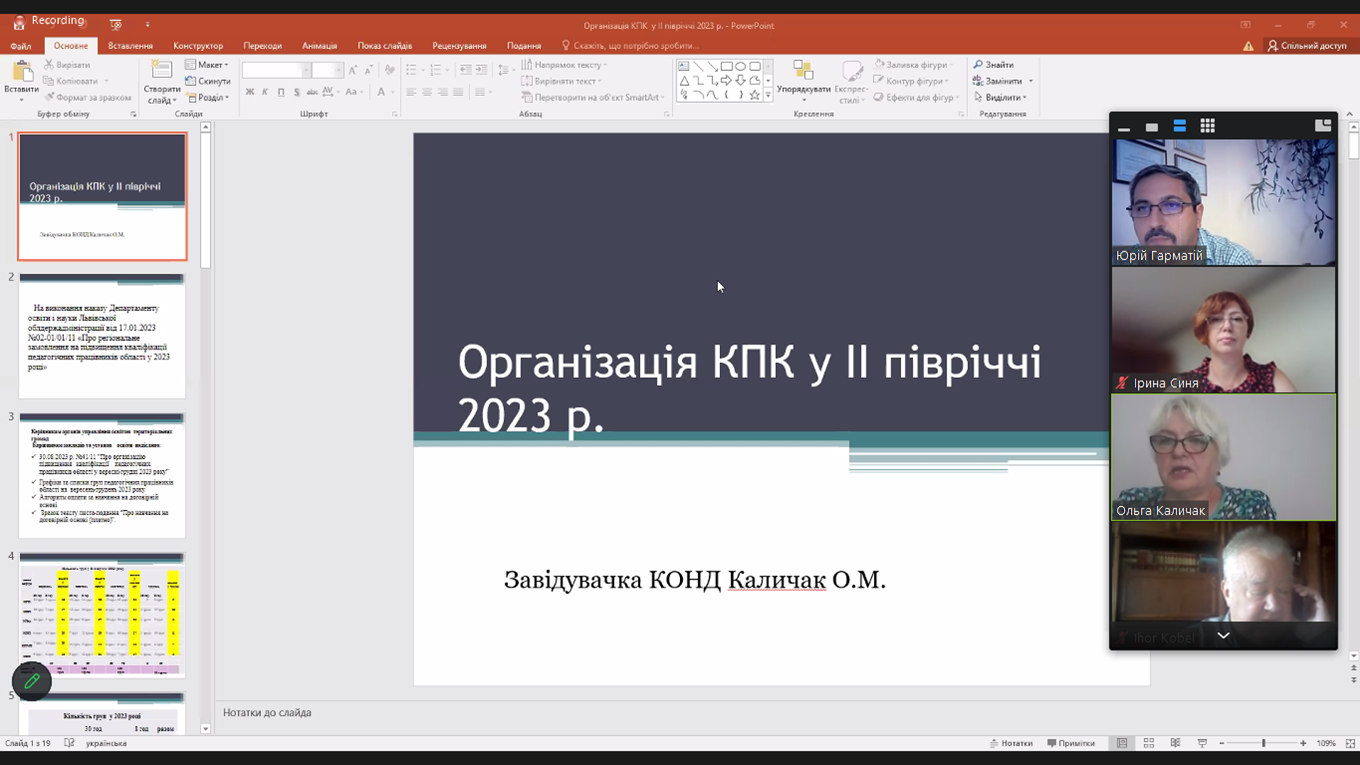
Task: Switch to Анімація ribbon tab
Action: pos(319,46)
